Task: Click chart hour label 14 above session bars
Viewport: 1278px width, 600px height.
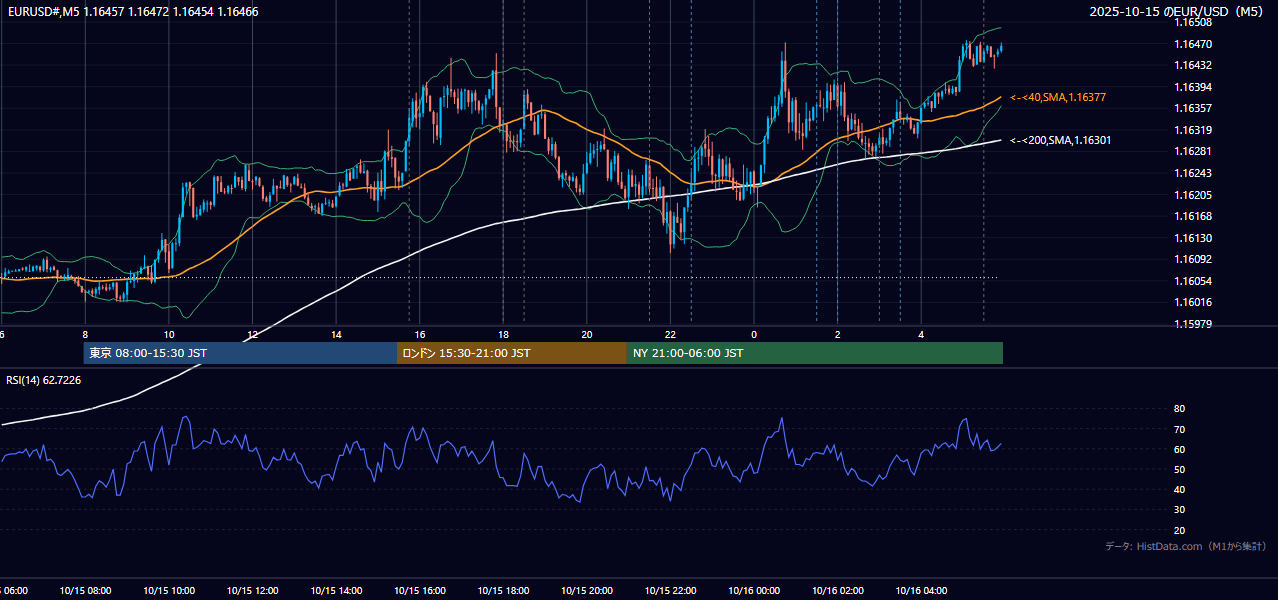Action: pyautogui.click(x=336, y=334)
